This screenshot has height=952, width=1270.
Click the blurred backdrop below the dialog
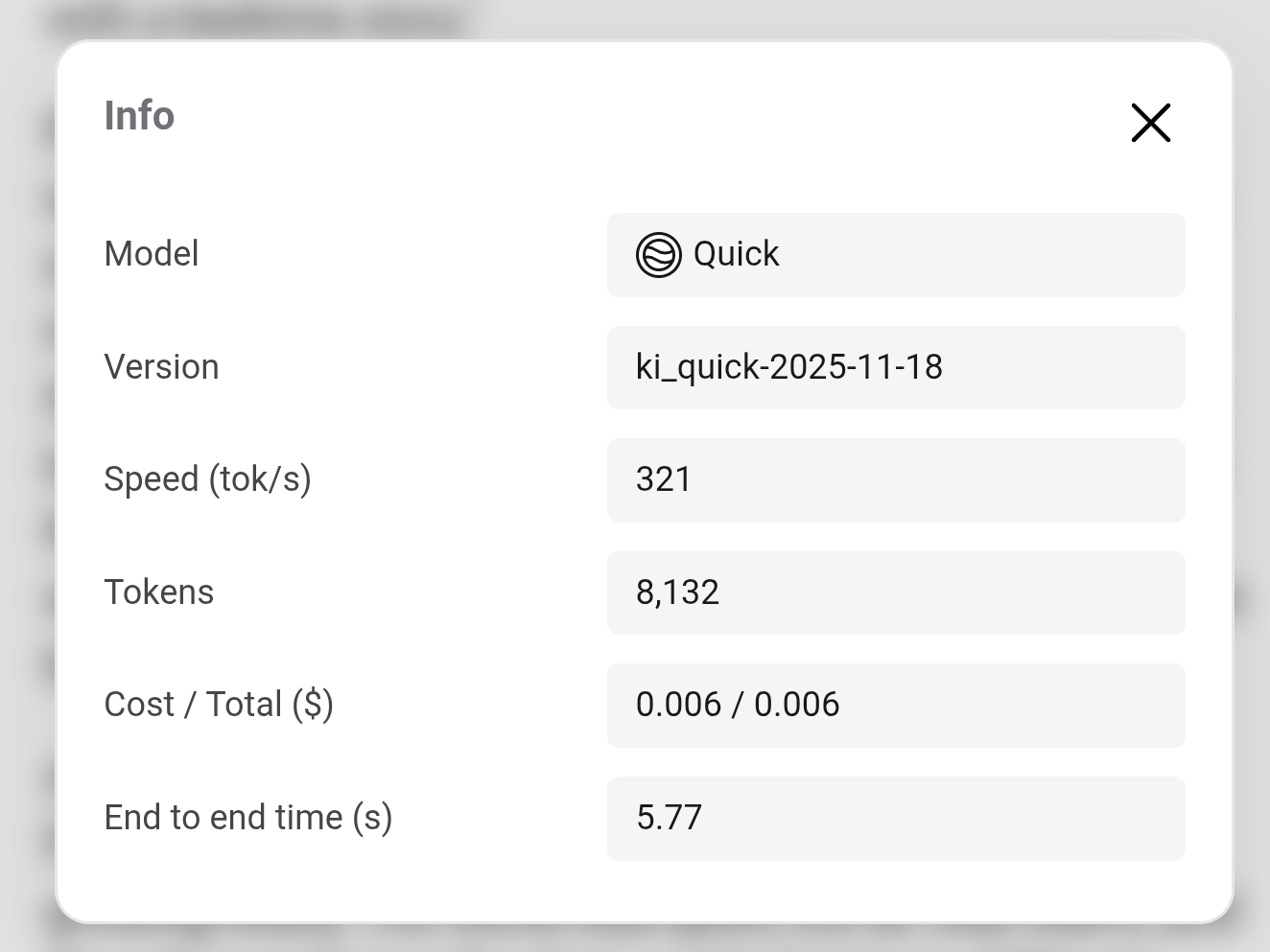click(633, 940)
